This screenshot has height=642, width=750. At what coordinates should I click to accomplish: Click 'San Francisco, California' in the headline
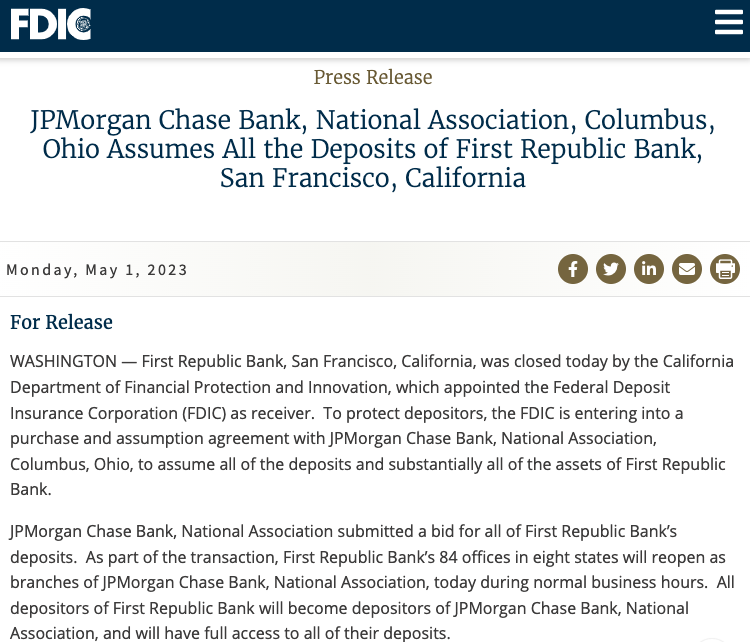click(x=373, y=178)
